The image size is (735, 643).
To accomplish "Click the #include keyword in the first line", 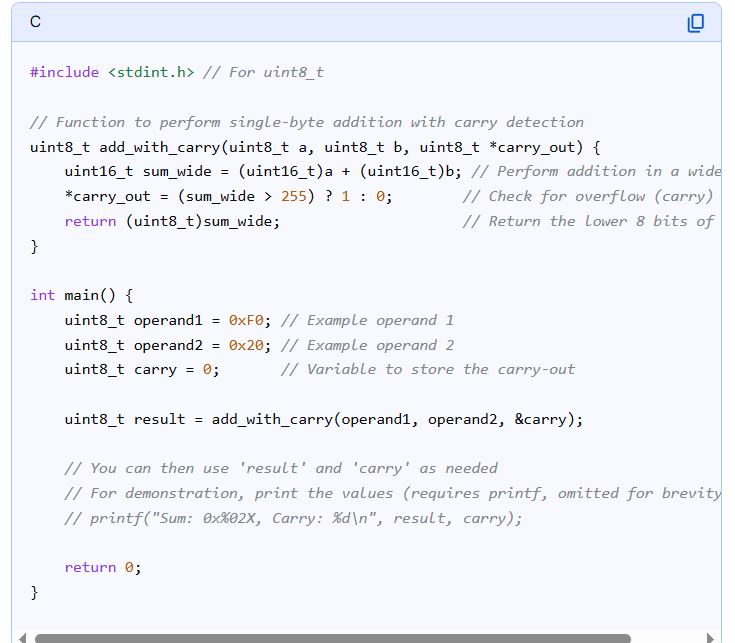I will [x=64, y=72].
